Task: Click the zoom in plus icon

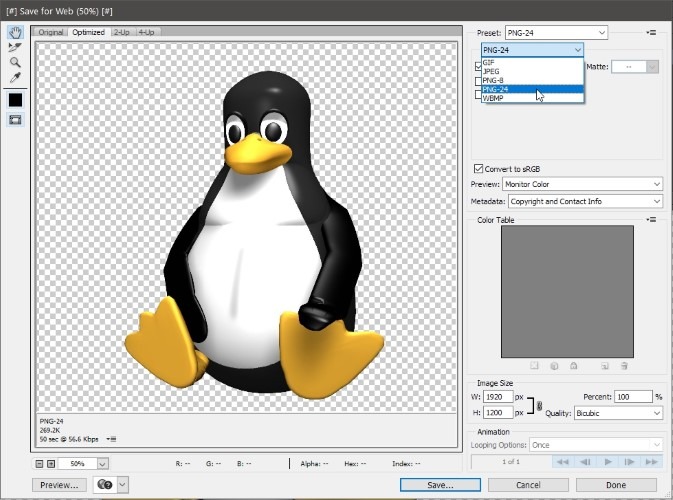Action: pos(51,464)
